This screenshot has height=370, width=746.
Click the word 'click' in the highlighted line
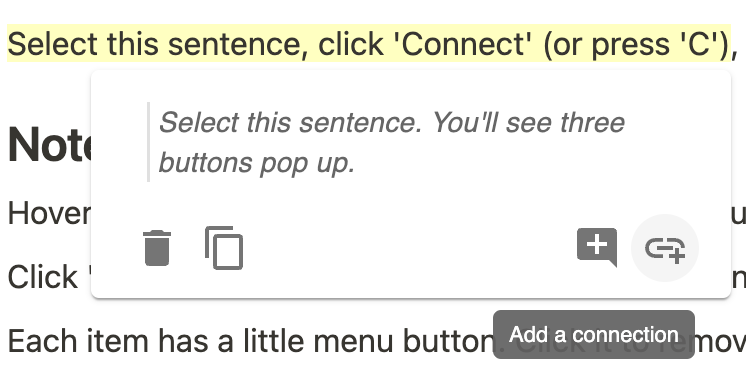[x=351, y=44]
